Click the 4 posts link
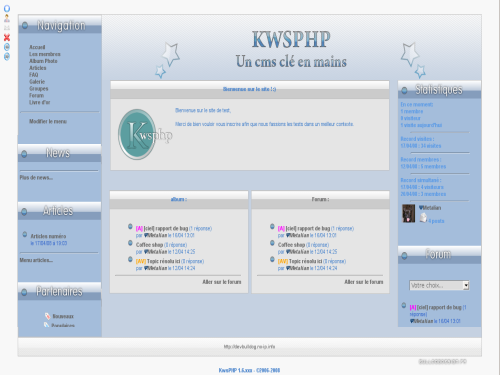The height and width of the screenshot is (375, 500). coord(436,221)
